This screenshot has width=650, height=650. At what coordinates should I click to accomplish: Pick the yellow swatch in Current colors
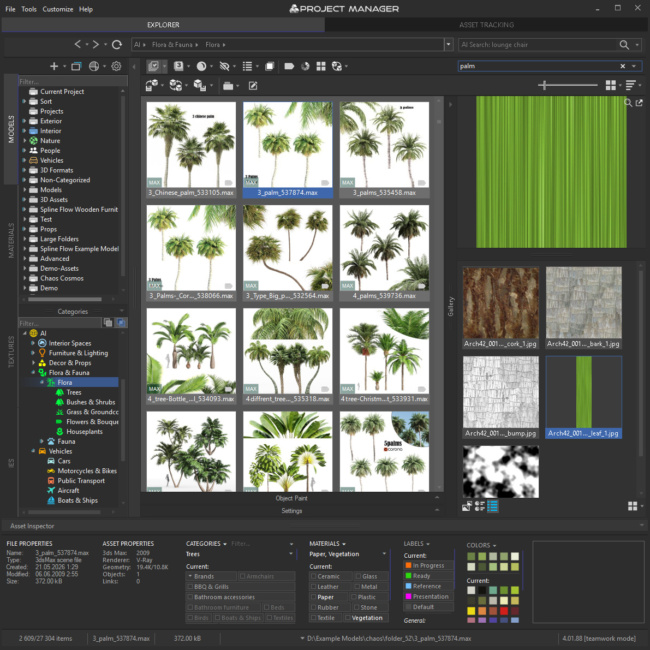click(471, 611)
